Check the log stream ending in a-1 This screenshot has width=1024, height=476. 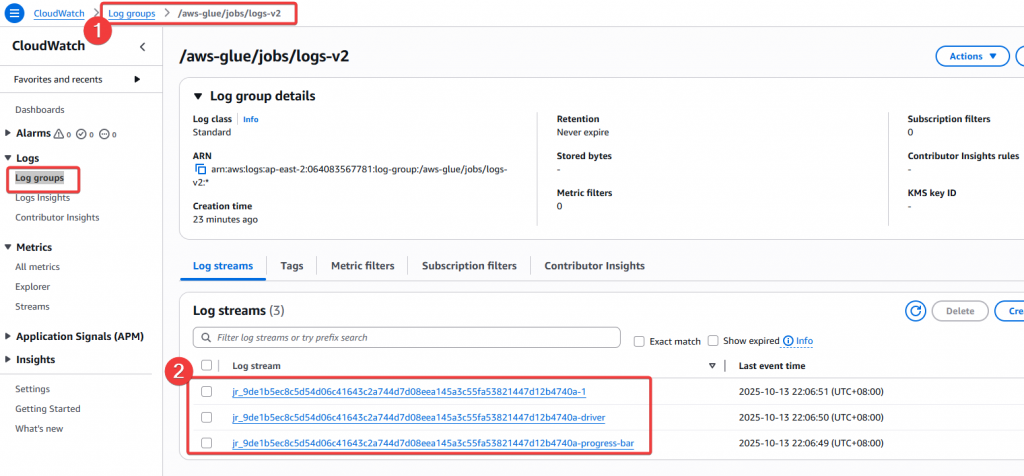206,391
